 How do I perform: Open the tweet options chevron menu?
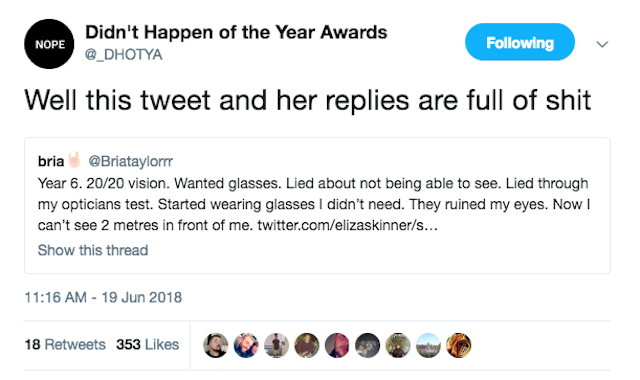click(602, 44)
